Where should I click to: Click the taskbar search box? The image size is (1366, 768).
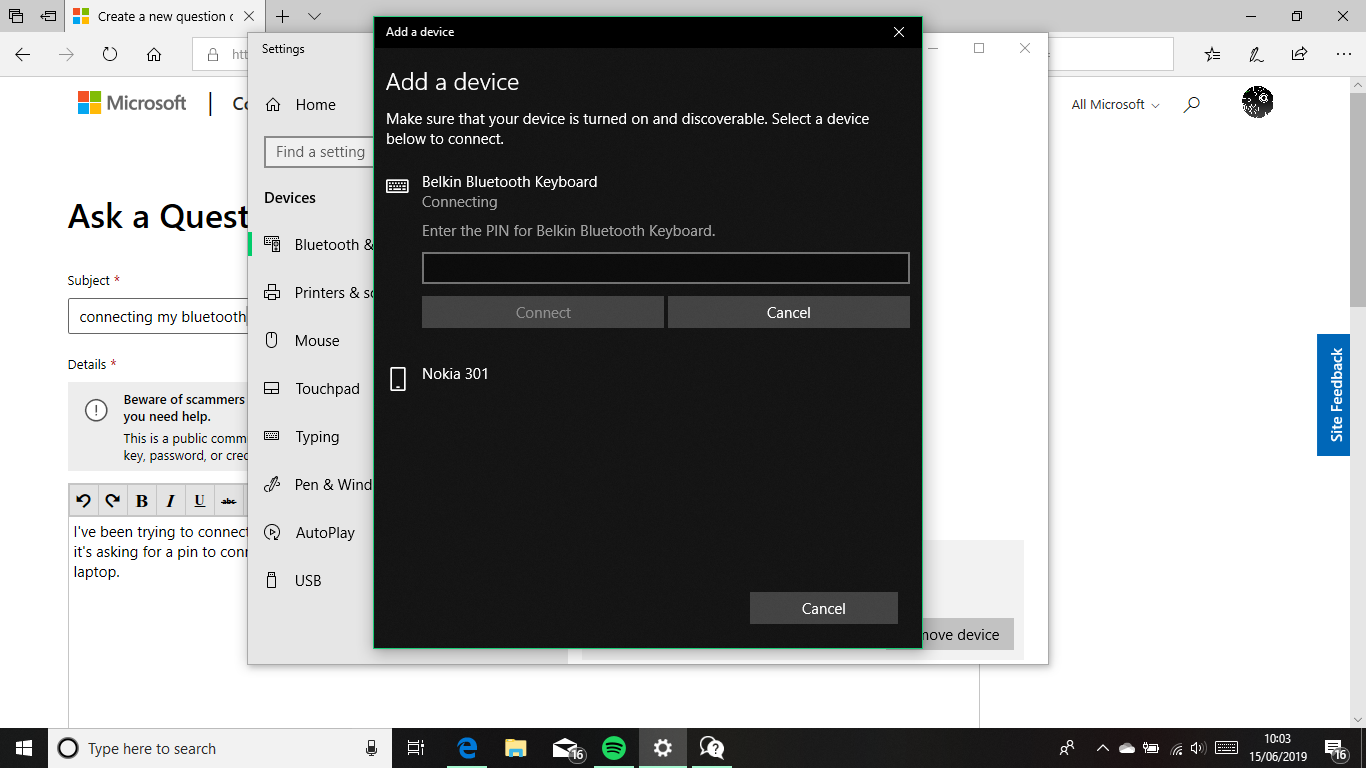(220, 748)
